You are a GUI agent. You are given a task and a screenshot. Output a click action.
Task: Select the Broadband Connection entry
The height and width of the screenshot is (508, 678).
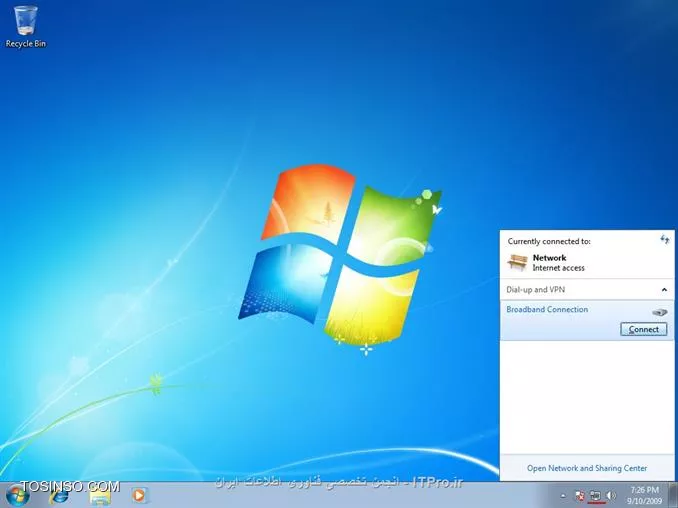tap(587, 320)
